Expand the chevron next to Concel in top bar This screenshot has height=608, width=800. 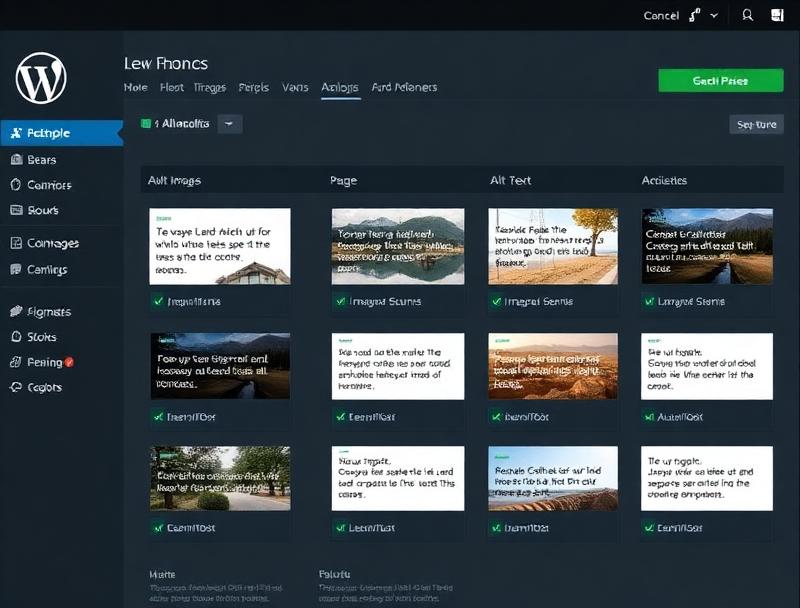pos(714,15)
